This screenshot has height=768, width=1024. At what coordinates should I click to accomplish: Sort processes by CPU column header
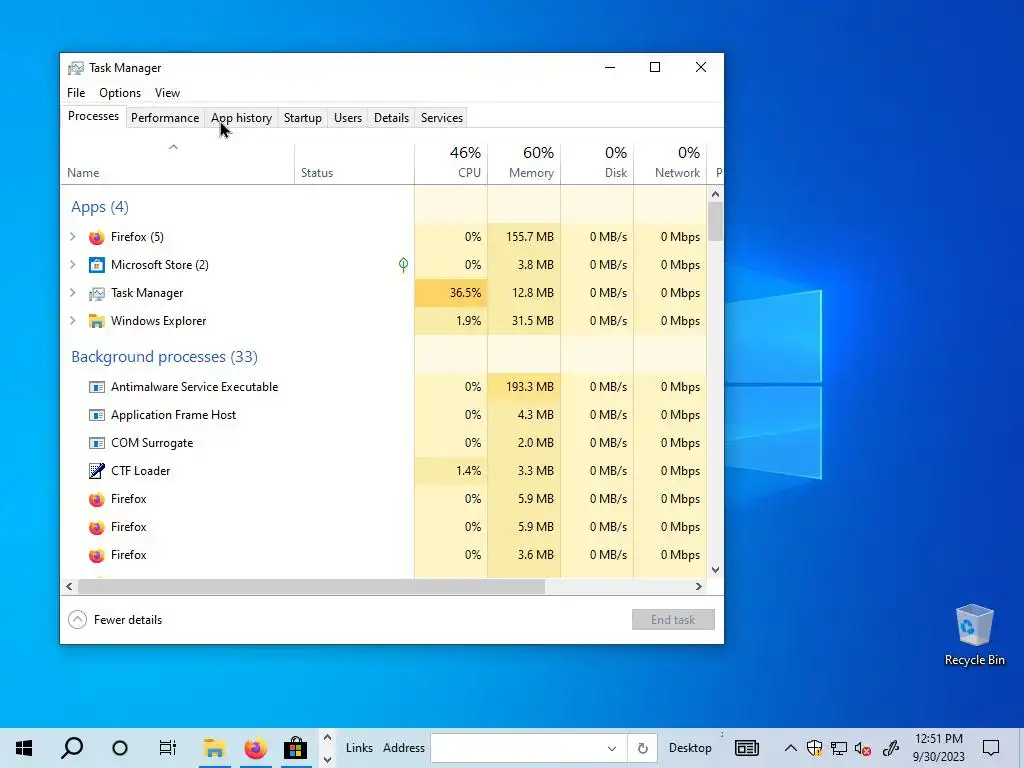click(451, 163)
